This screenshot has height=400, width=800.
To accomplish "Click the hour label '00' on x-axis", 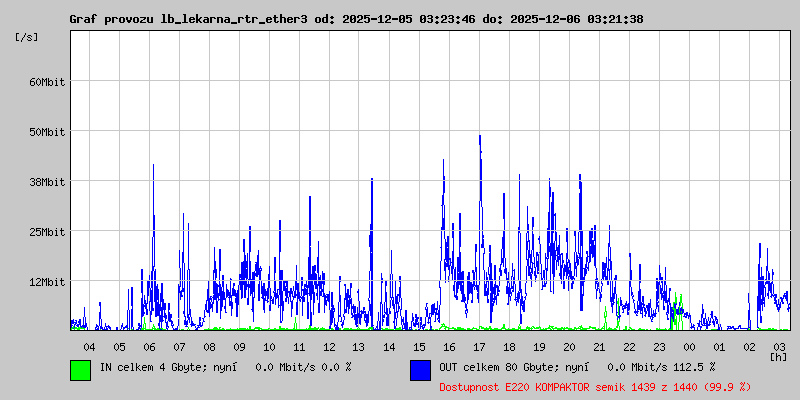I will coord(689,347).
